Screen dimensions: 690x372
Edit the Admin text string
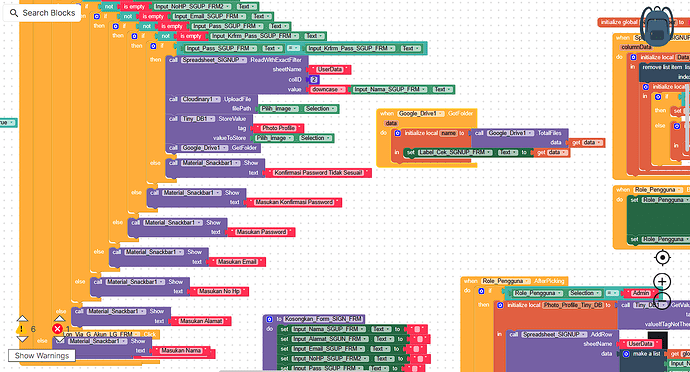click(x=641, y=293)
